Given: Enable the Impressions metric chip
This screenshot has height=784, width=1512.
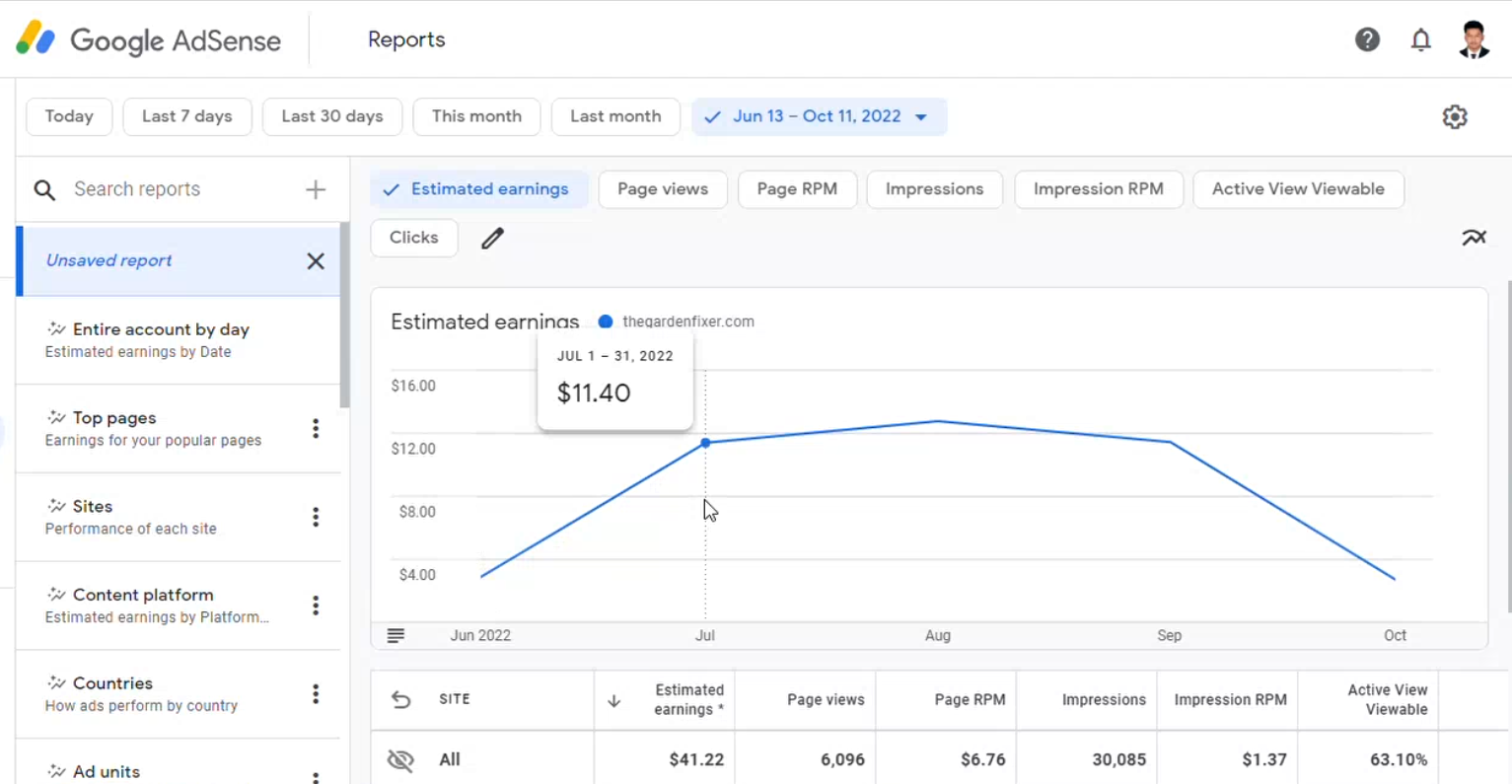Looking at the screenshot, I should pos(934,189).
